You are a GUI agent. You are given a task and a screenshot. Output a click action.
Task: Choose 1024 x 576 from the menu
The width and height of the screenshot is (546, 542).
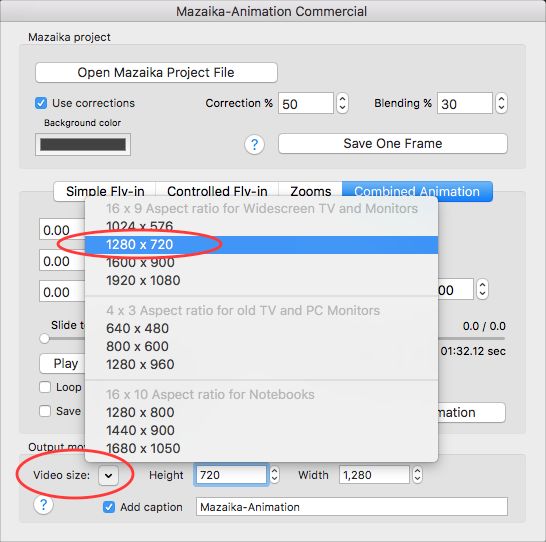point(262,226)
